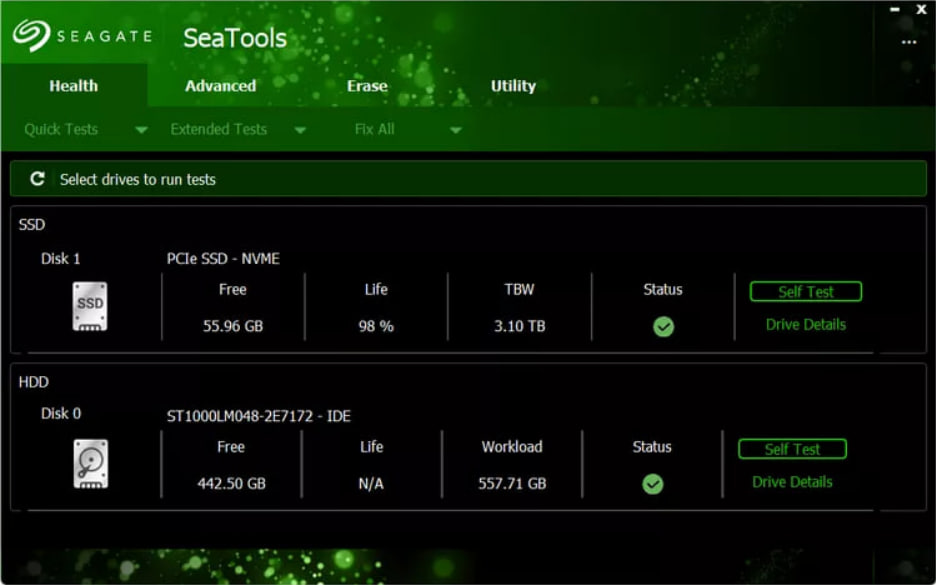936x585 pixels.
Task: Select the SSD drive icon for Disk 1
Action: coord(90,306)
